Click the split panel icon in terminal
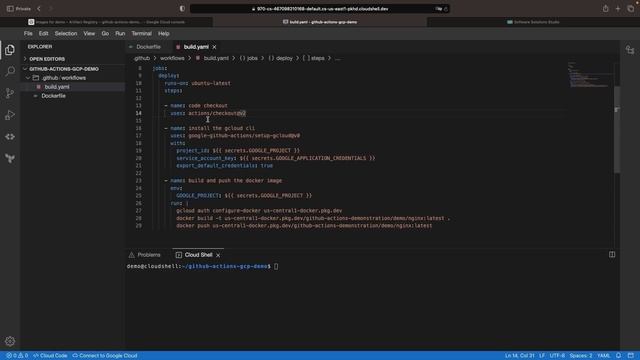 point(612,254)
